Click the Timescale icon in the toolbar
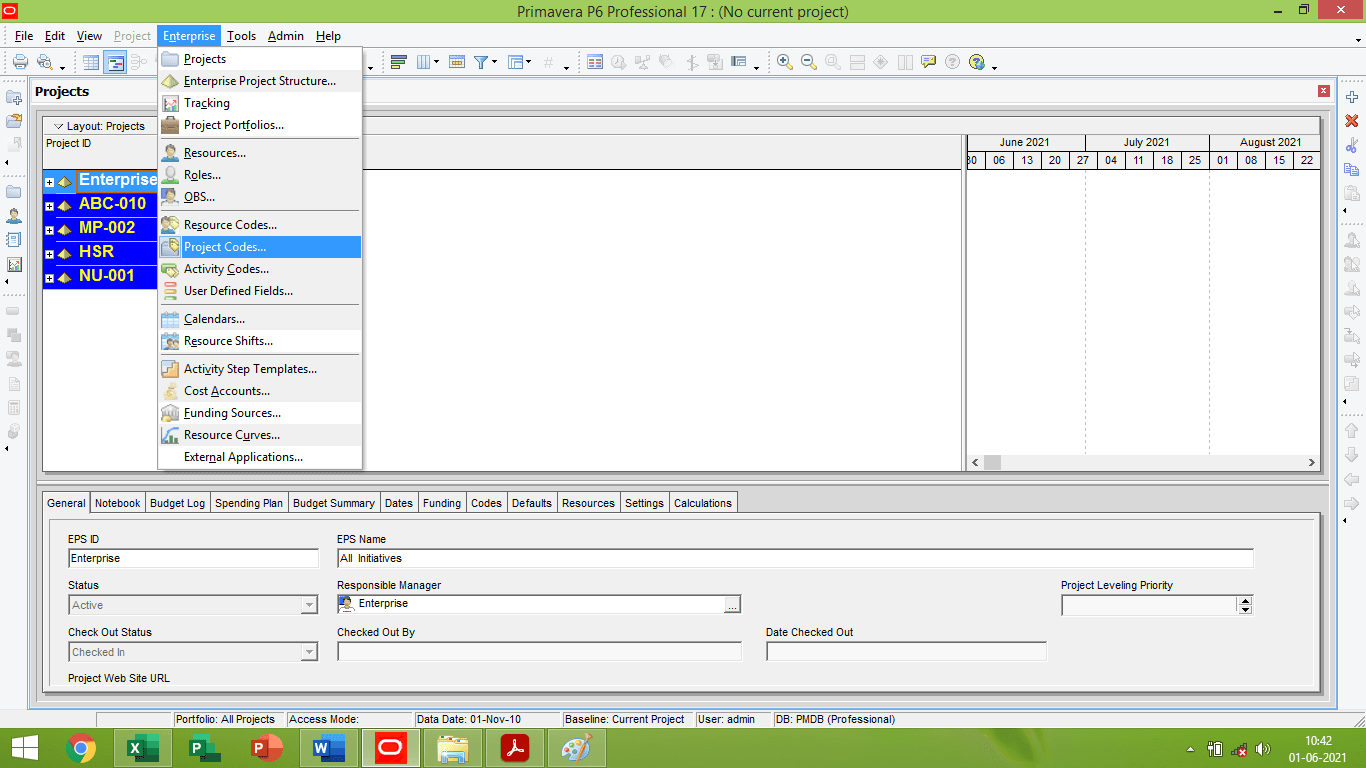Viewport: 1366px width, 768px height. click(x=457, y=62)
